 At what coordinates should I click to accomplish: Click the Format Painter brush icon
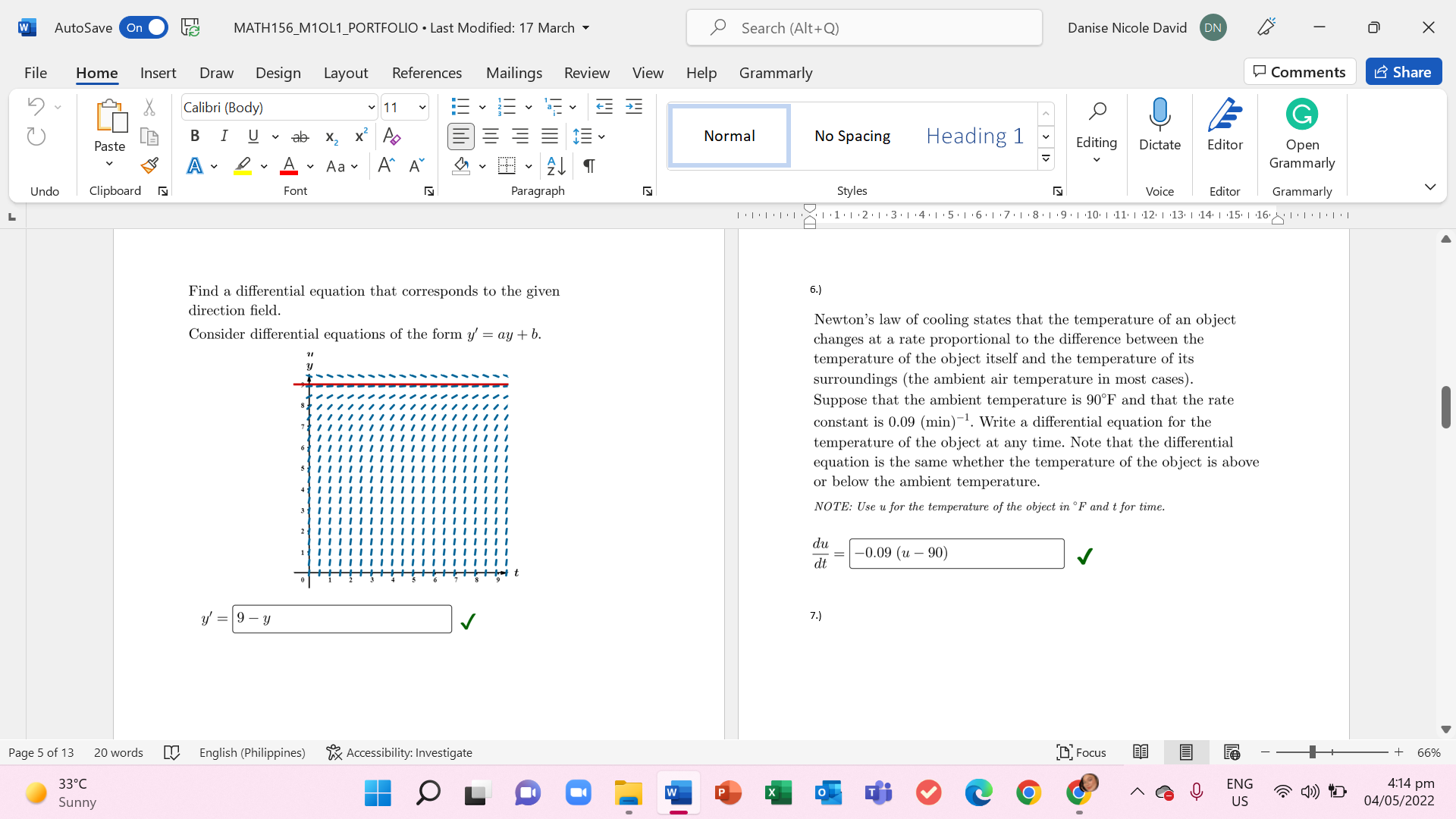tap(149, 166)
